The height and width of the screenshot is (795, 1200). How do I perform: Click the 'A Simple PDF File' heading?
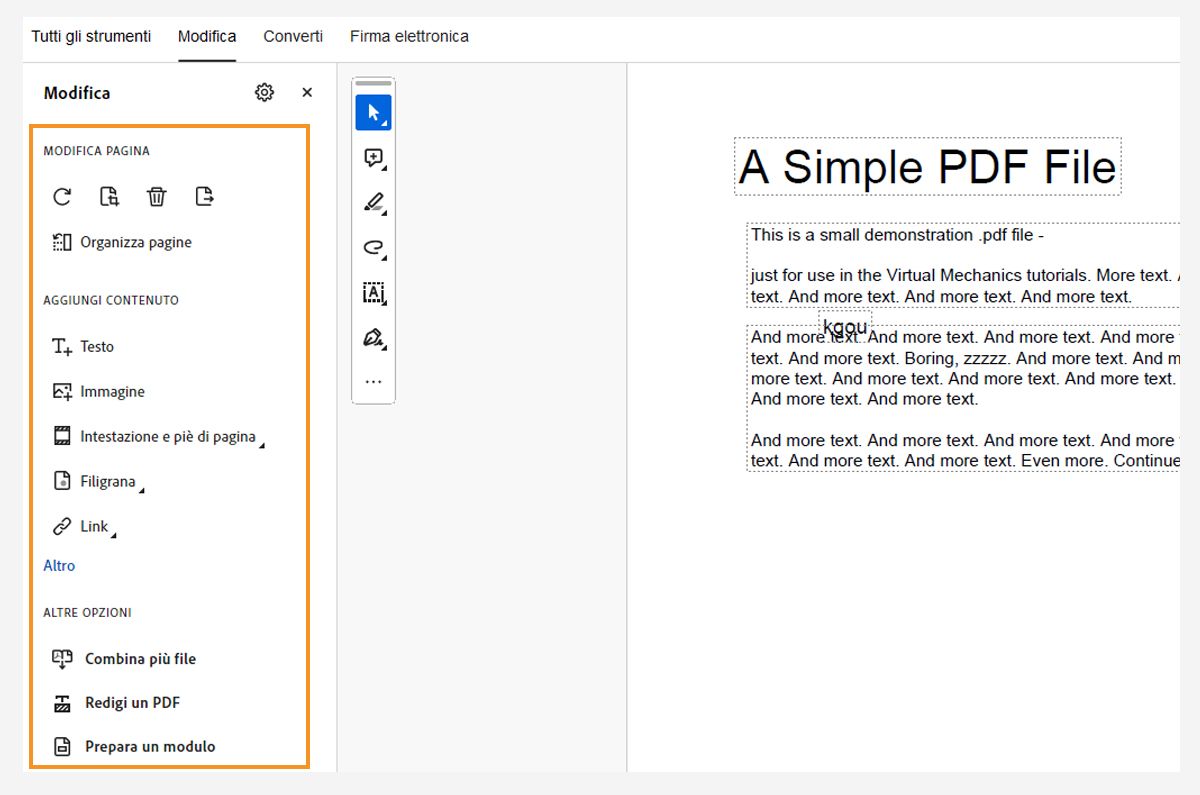(927, 166)
